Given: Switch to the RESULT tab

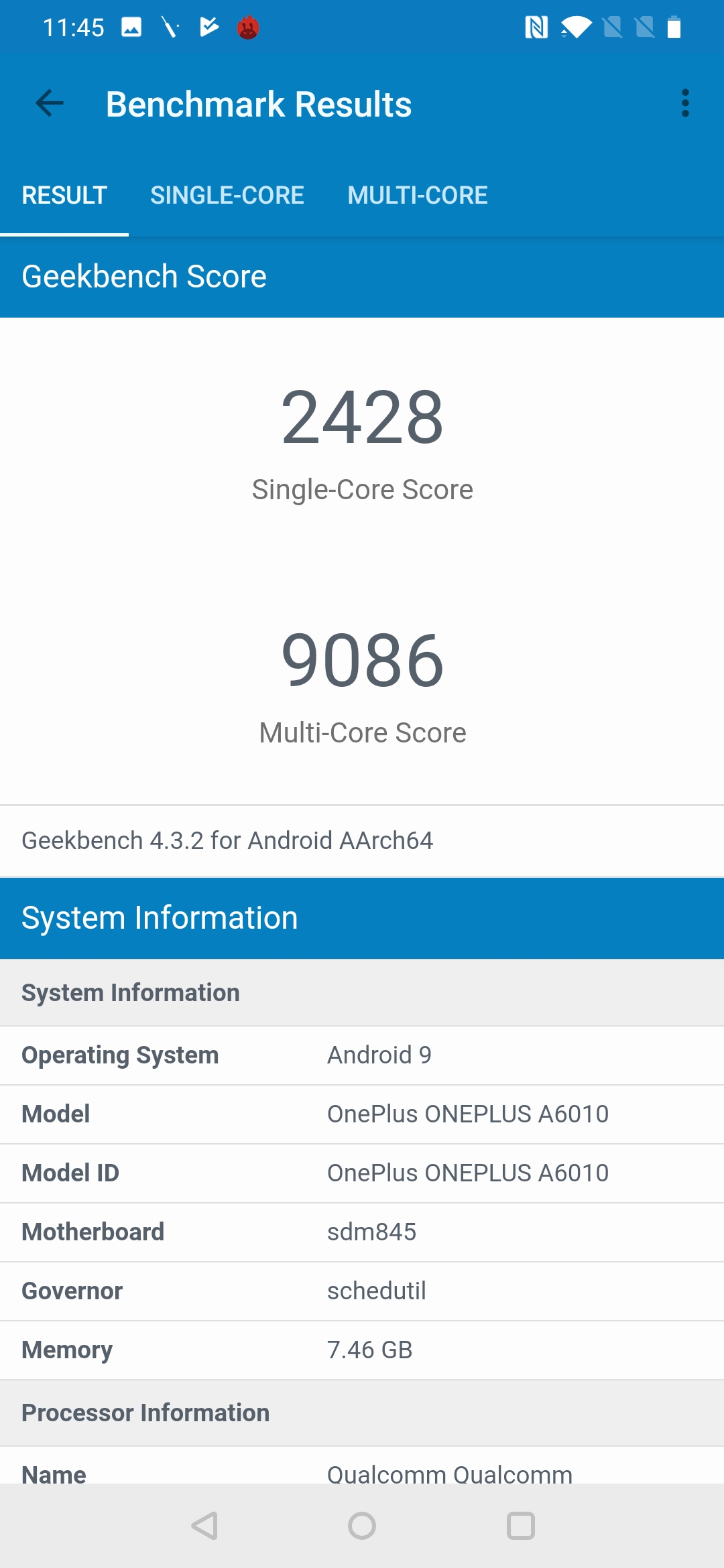Looking at the screenshot, I should pos(64,195).
